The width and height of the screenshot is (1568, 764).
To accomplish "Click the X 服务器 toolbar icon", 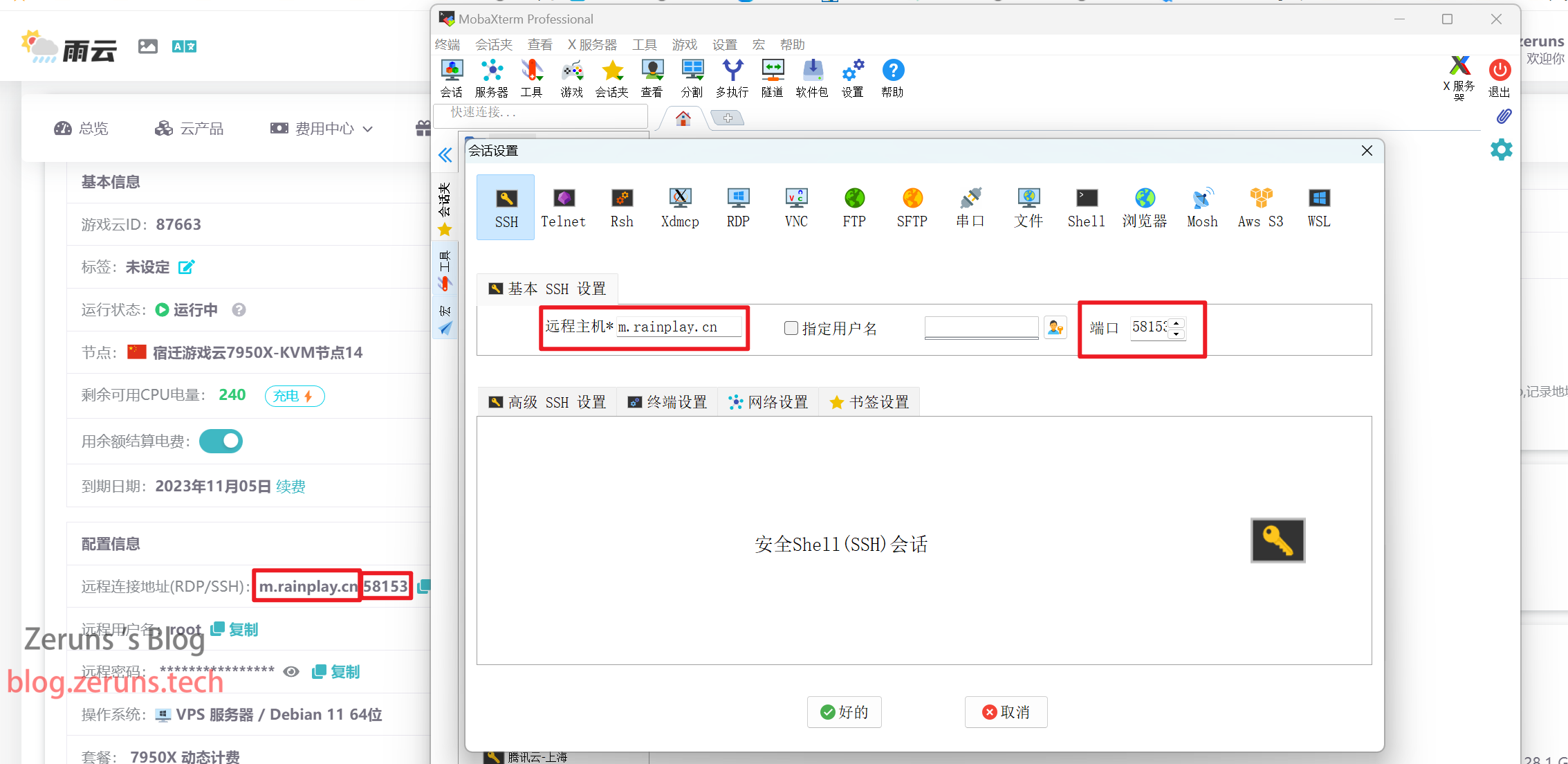I will [1459, 78].
